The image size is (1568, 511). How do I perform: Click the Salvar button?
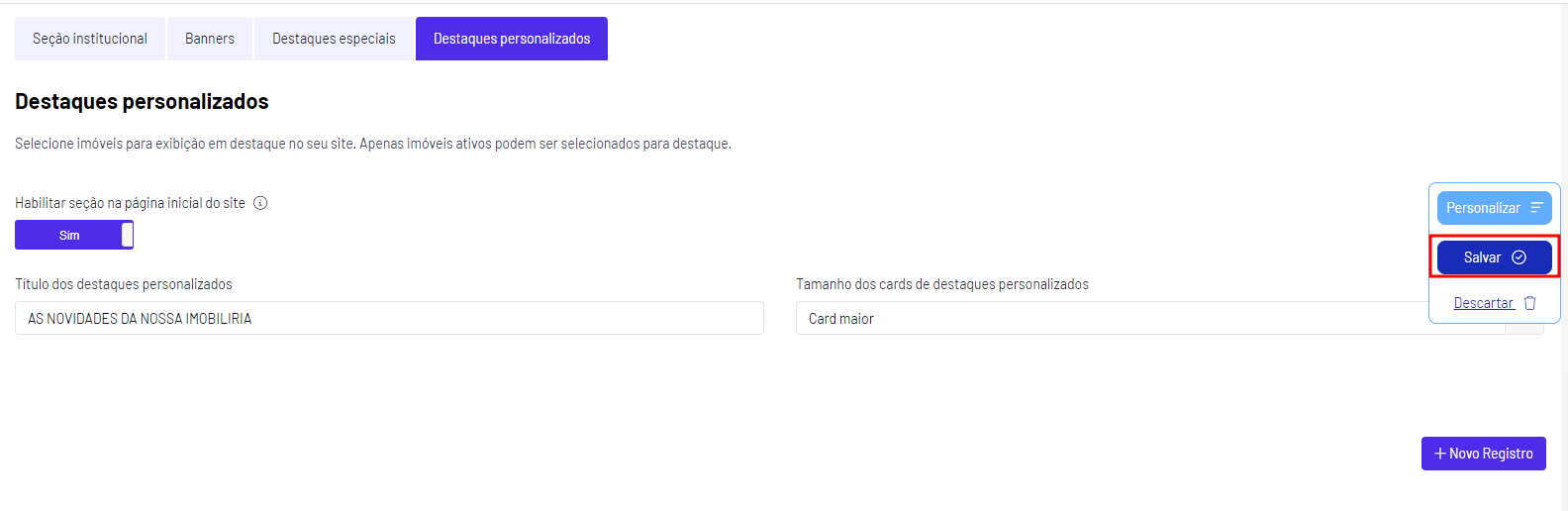[x=1495, y=257]
